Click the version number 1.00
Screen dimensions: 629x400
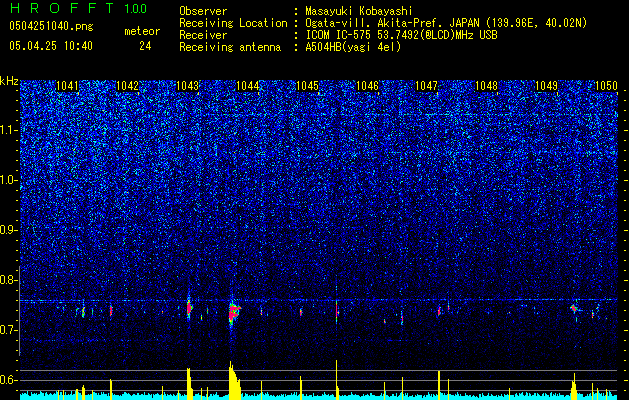(x=135, y=8)
